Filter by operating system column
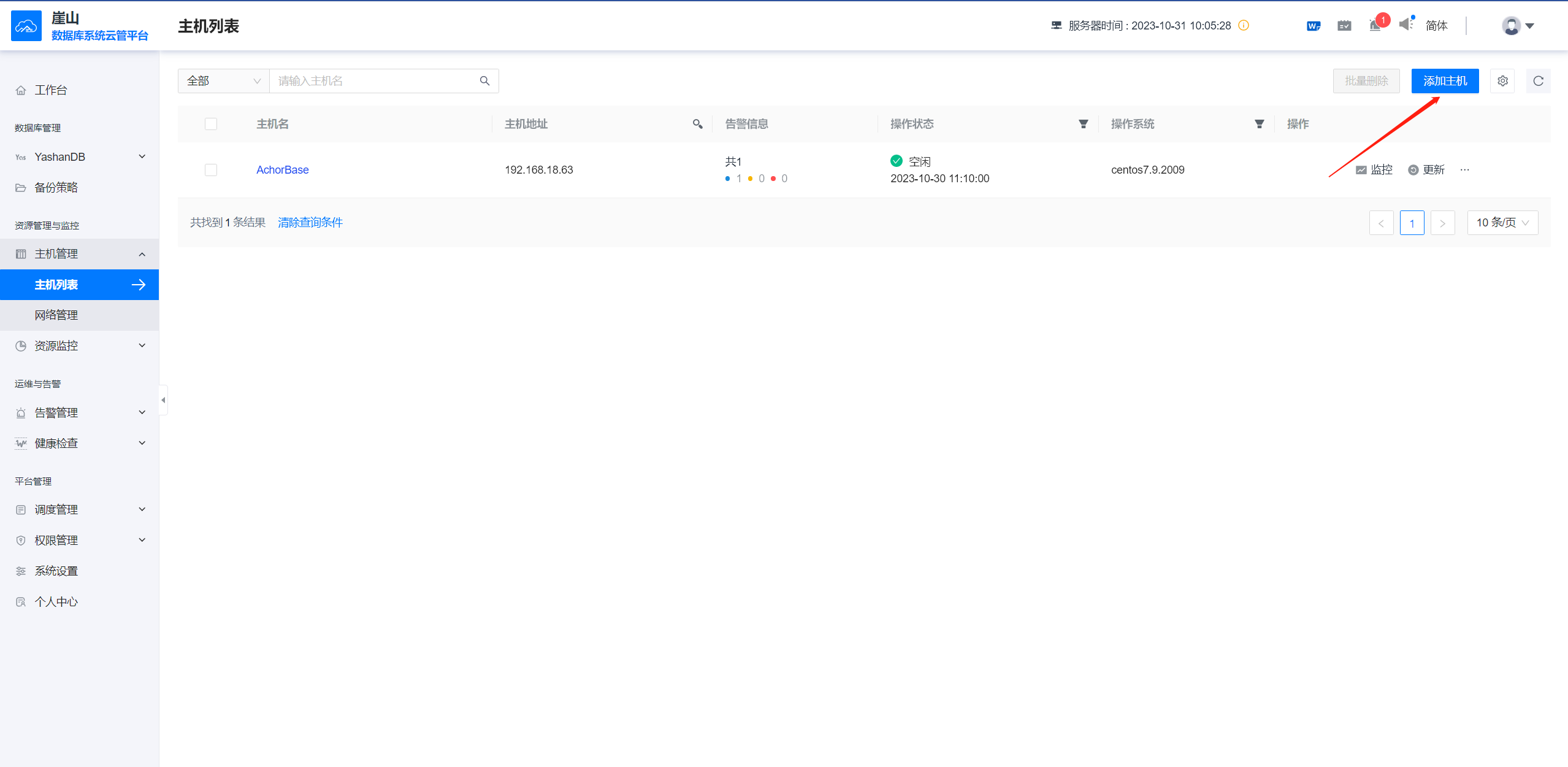Screen dimensions: 1568x767 [x=1259, y=124]
